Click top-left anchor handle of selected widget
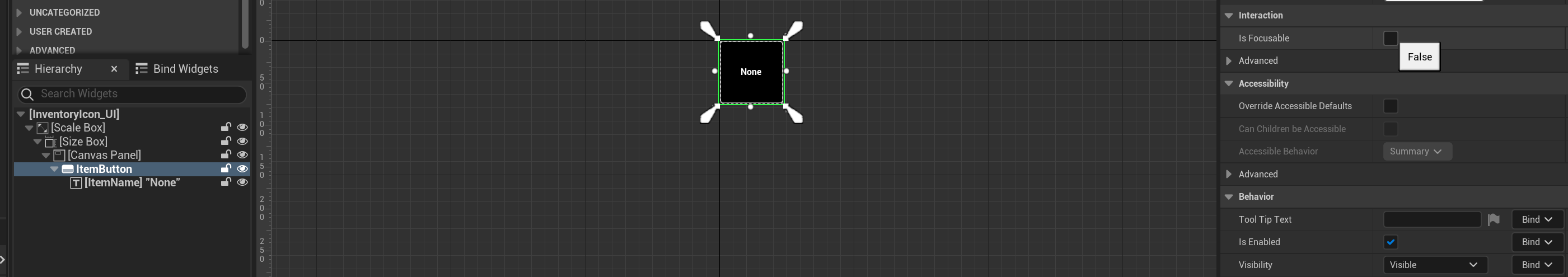Viewport: 1568px width, 277px height. tap(709, 30)
